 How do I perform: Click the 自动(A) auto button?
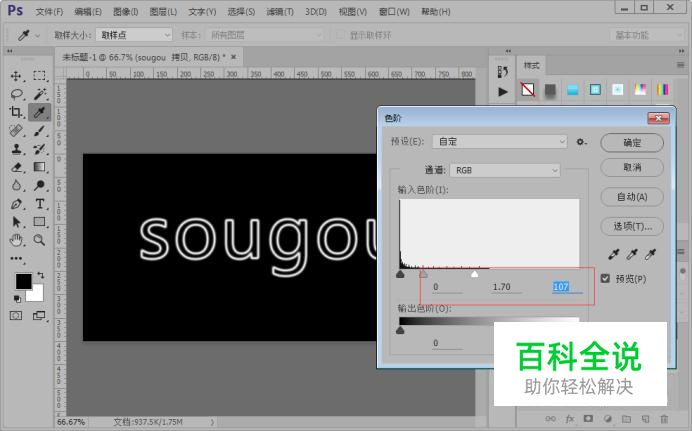pyautogui.click(x=632, y=197)
